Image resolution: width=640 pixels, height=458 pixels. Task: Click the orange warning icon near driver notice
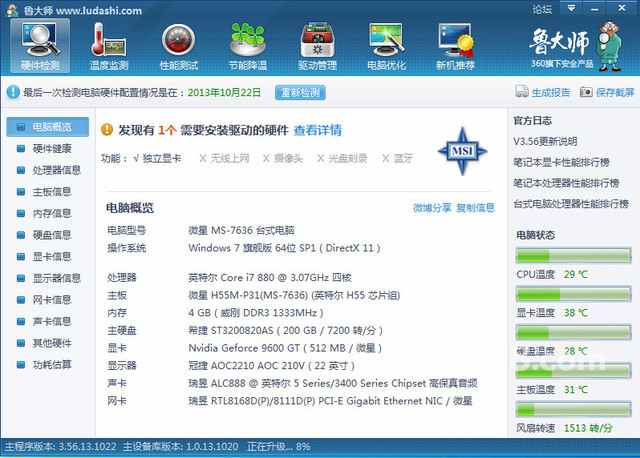[107, 130]
